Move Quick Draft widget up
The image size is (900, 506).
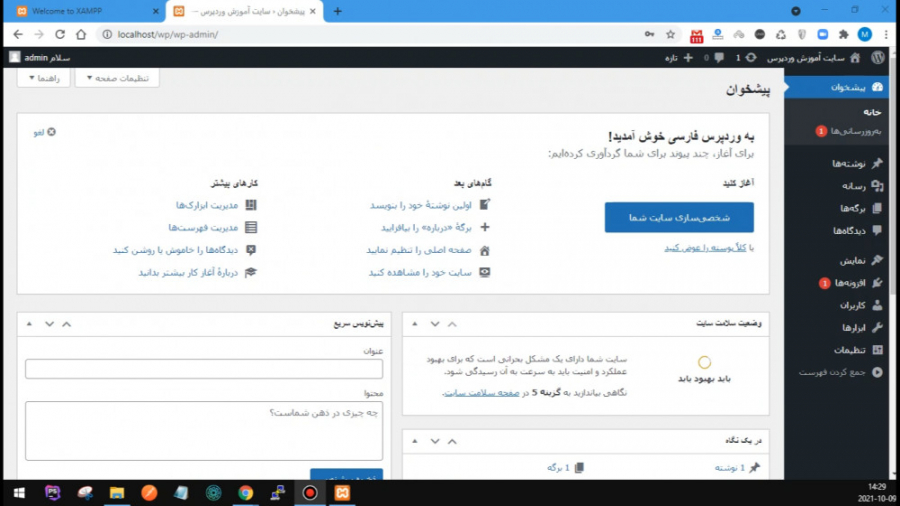tap(67, 324)
